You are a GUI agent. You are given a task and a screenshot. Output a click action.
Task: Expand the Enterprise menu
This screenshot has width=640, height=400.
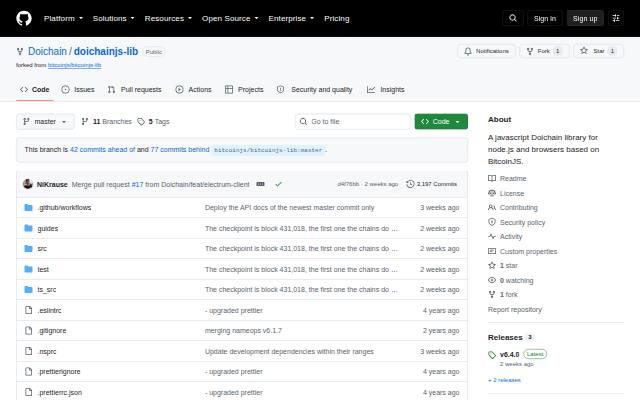click(291, 18)
